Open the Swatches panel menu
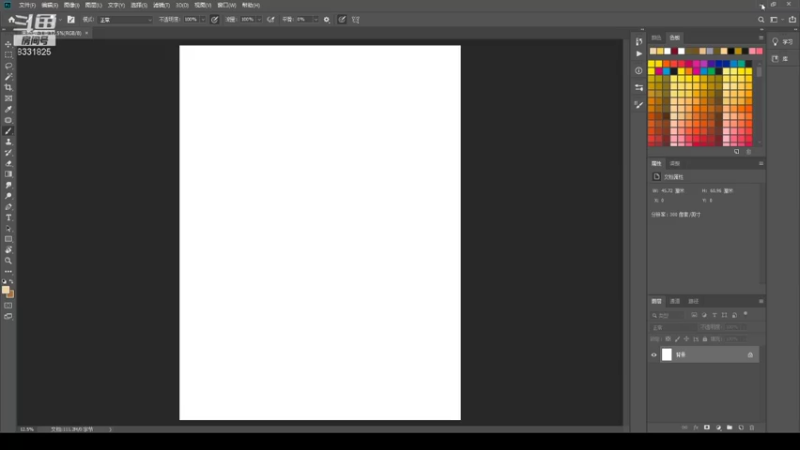800x450 pixels. [761, 38]
